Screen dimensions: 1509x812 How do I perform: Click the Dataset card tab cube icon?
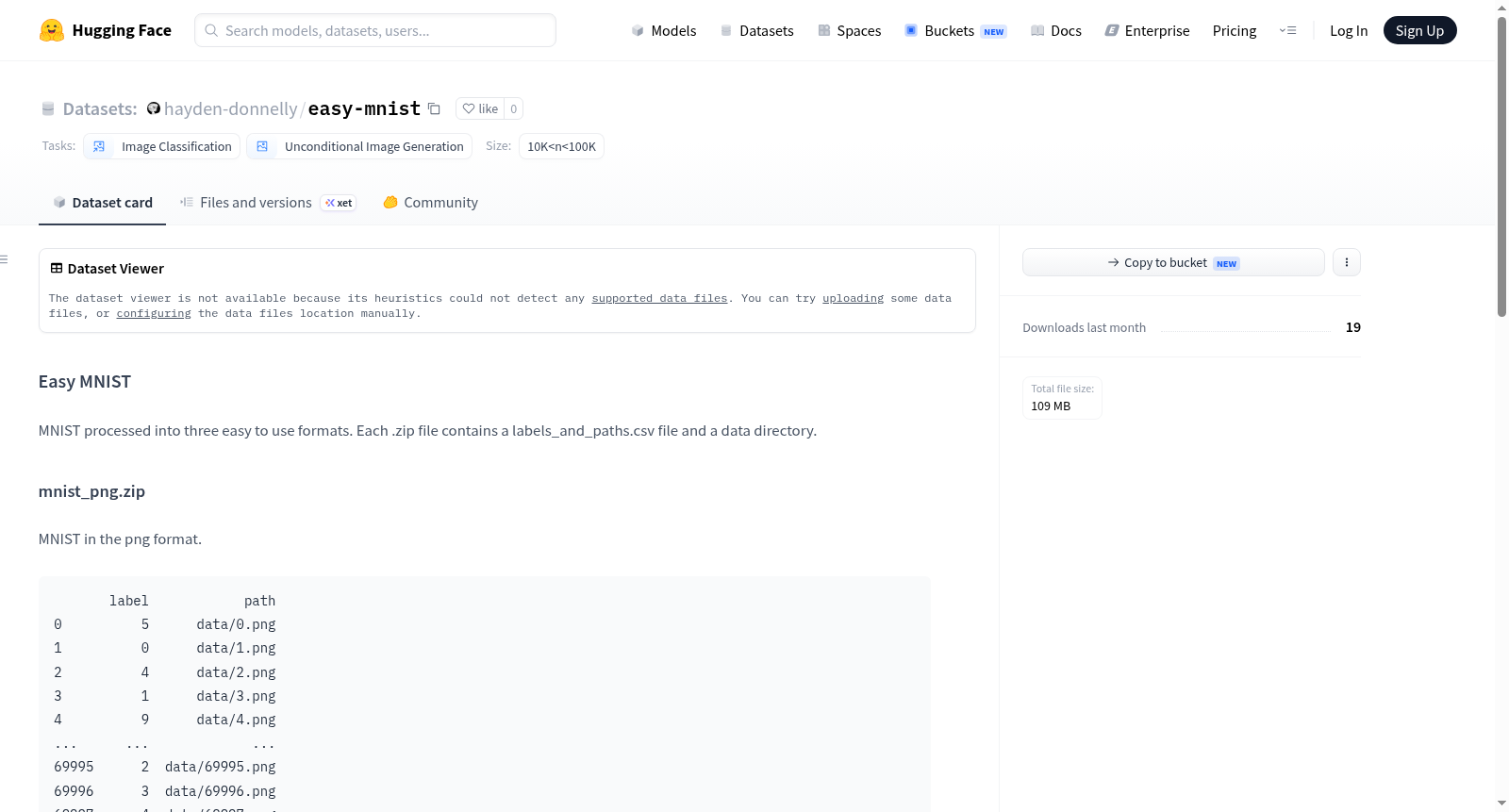(x=59, y=202)
